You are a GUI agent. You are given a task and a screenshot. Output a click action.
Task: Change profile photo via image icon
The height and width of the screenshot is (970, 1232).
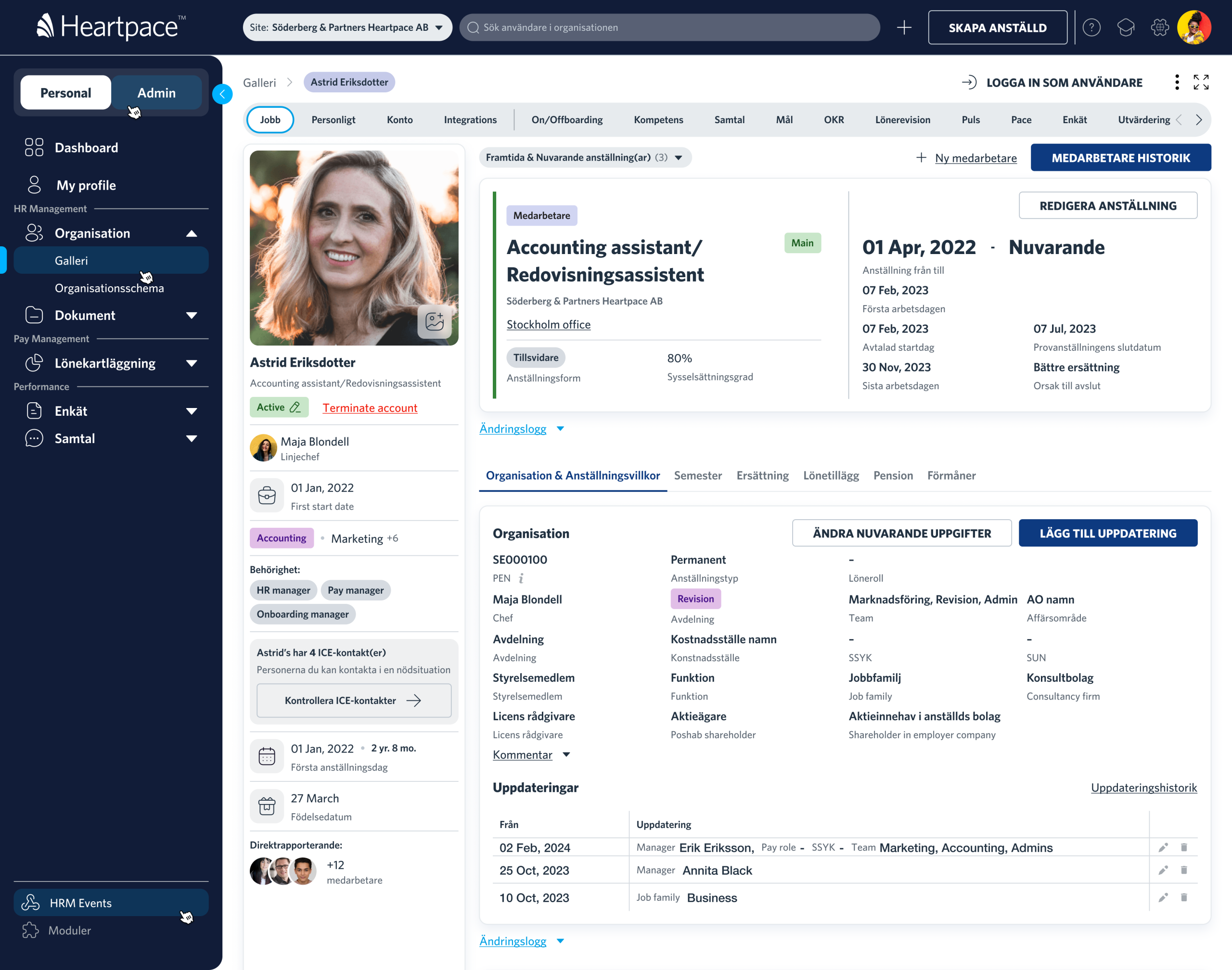click(x=435, y=321)
